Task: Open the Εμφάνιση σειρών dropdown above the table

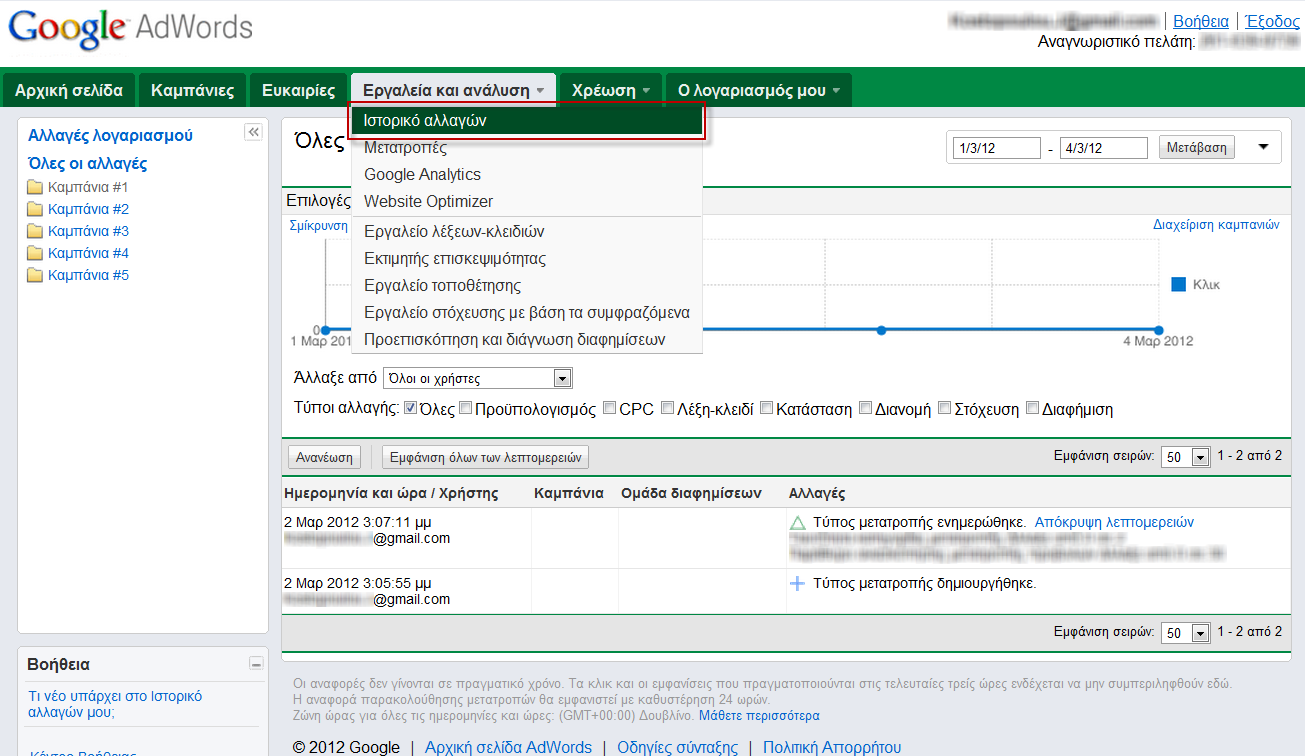Action: coord(1186,457)
